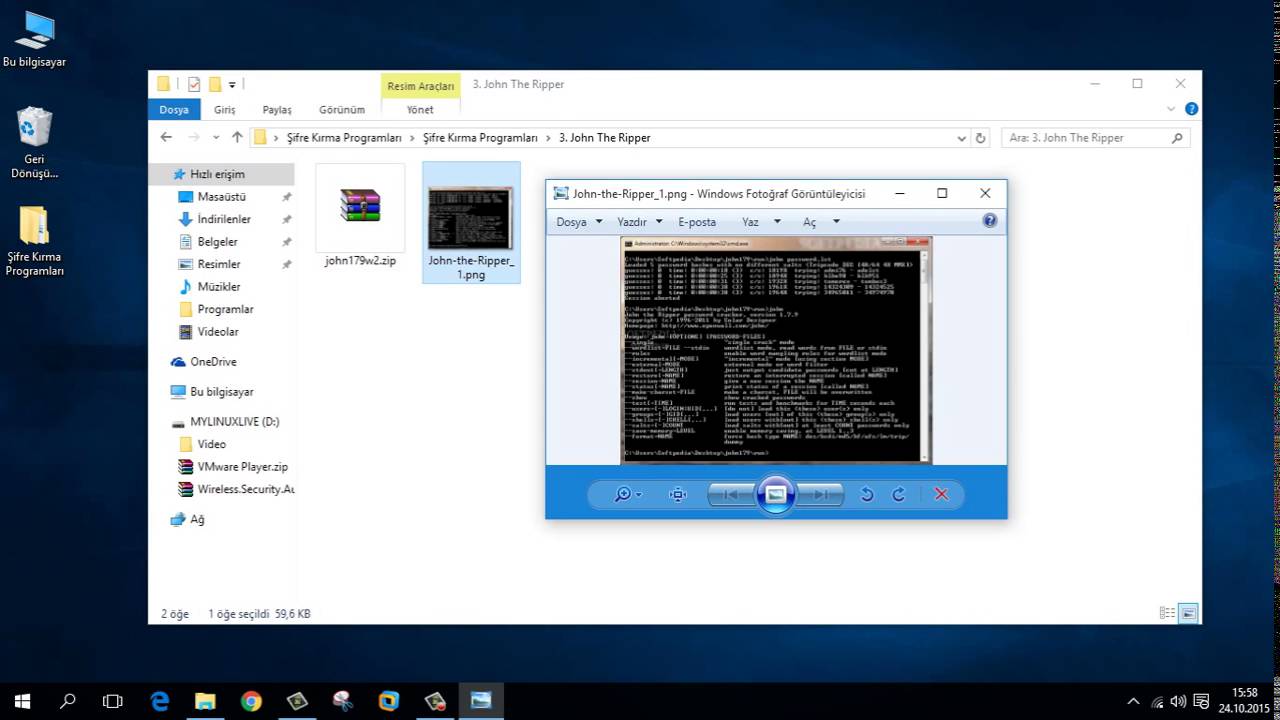Open zoom control in Photo Viewer
The image size is (1280, 720).
(x=628, y=494)
